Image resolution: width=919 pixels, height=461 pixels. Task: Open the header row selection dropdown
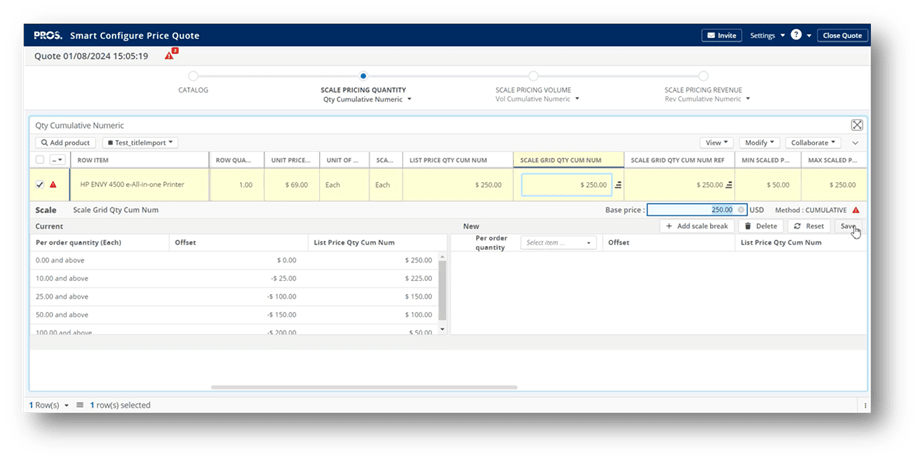point(57,159)
